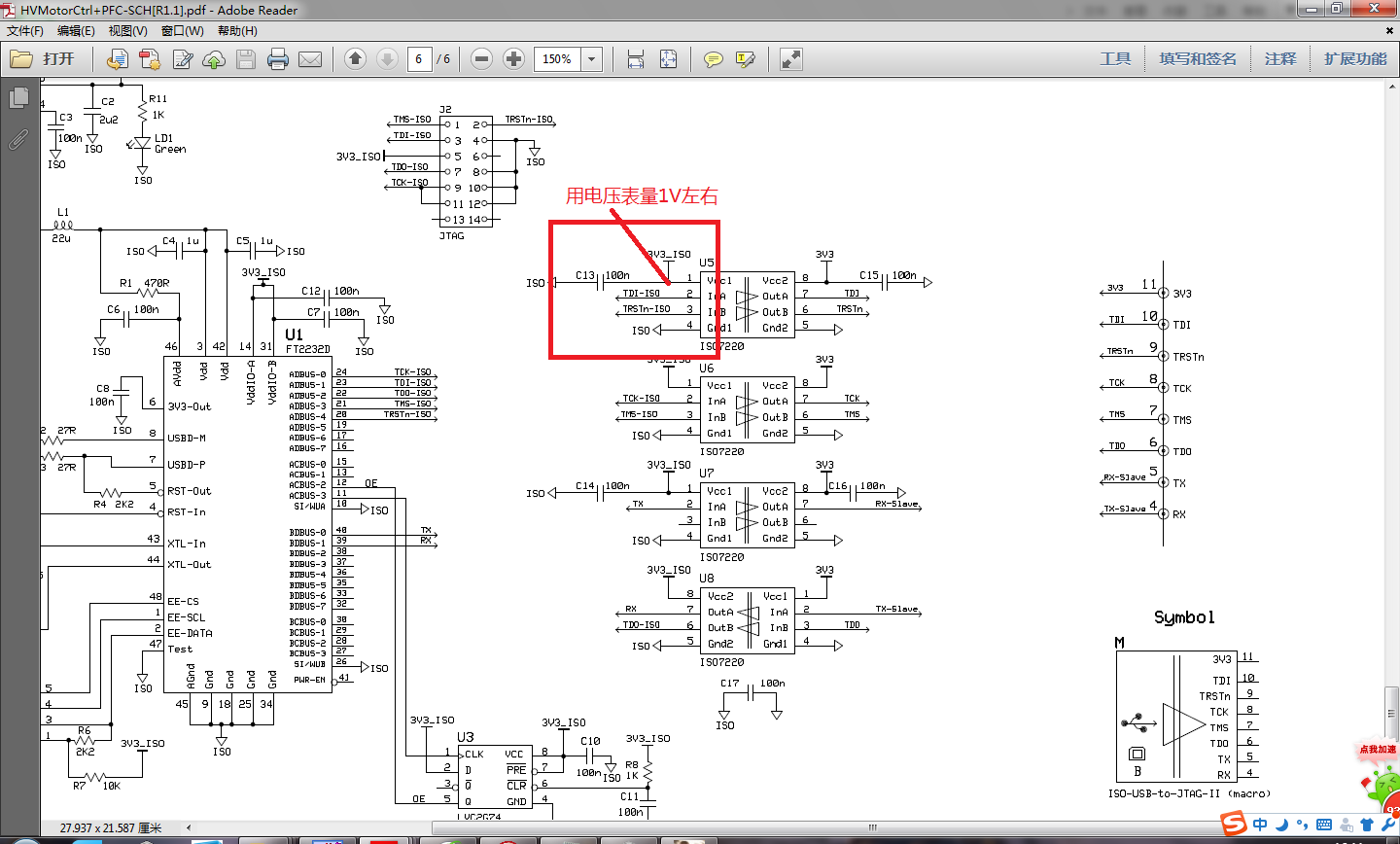Open the Tools (工具) pane
Image resolution: width=1400 pixels, height=844 pixels.
point(1115,59)
